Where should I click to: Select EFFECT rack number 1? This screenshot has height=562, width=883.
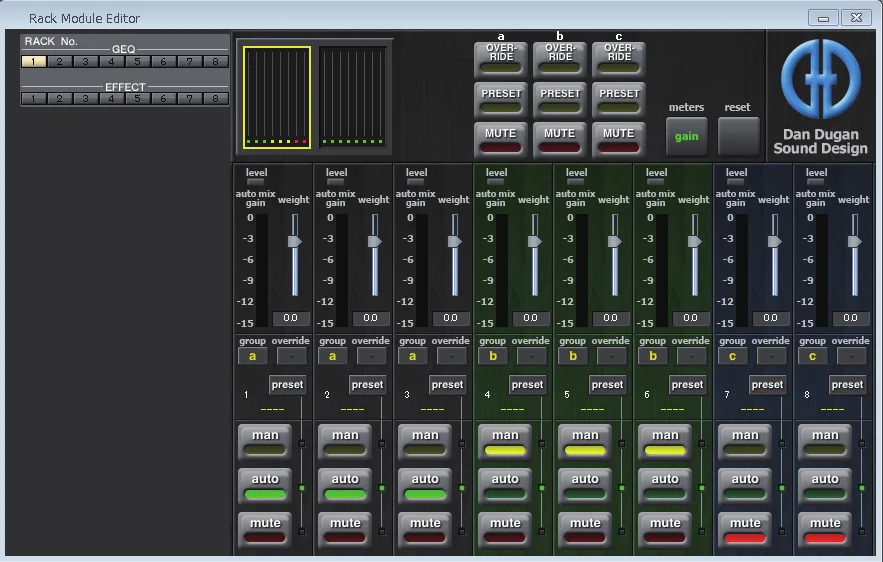[34, 99]
